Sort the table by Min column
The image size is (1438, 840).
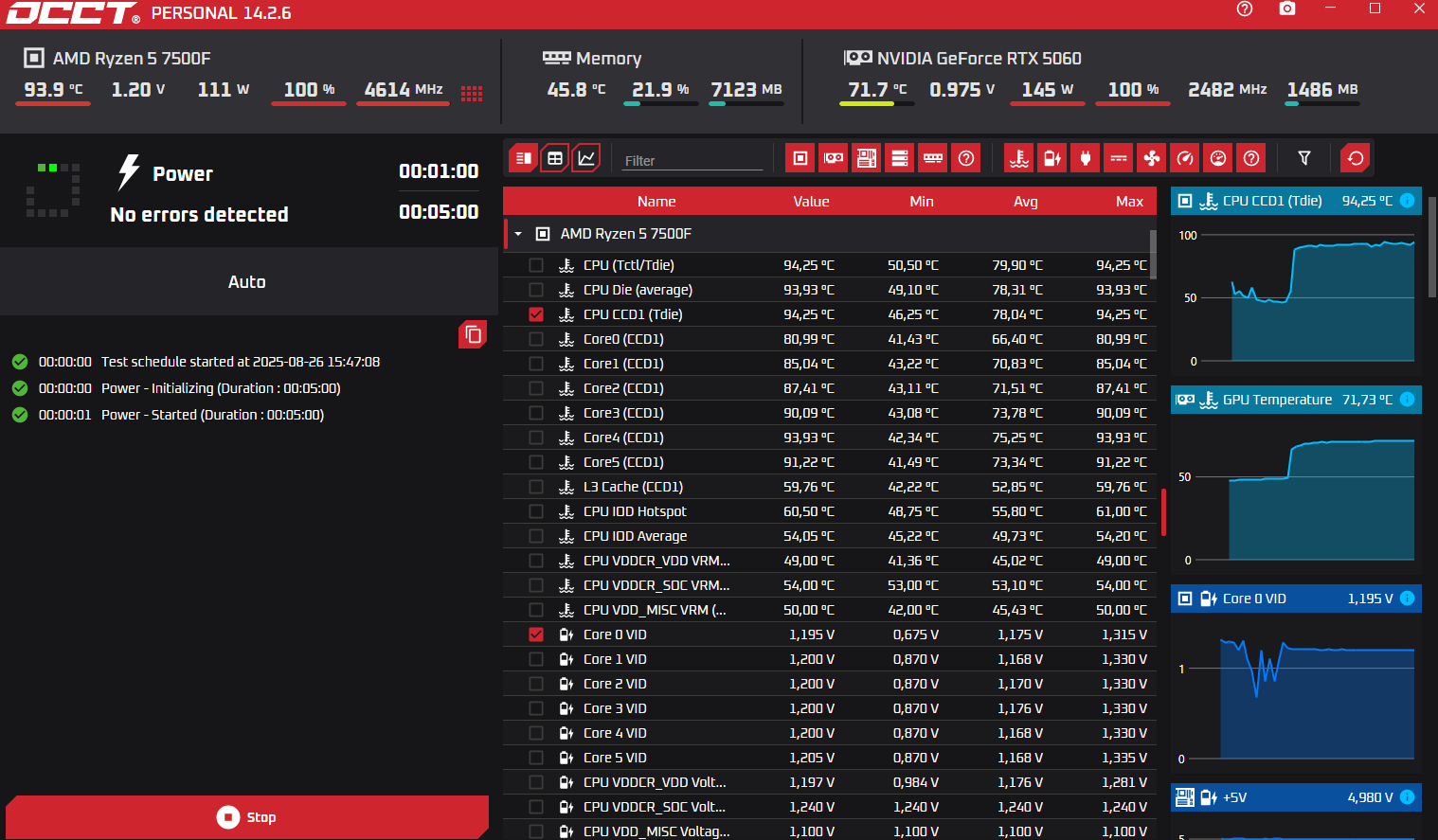pyautogui.click(x=922, y=201)
